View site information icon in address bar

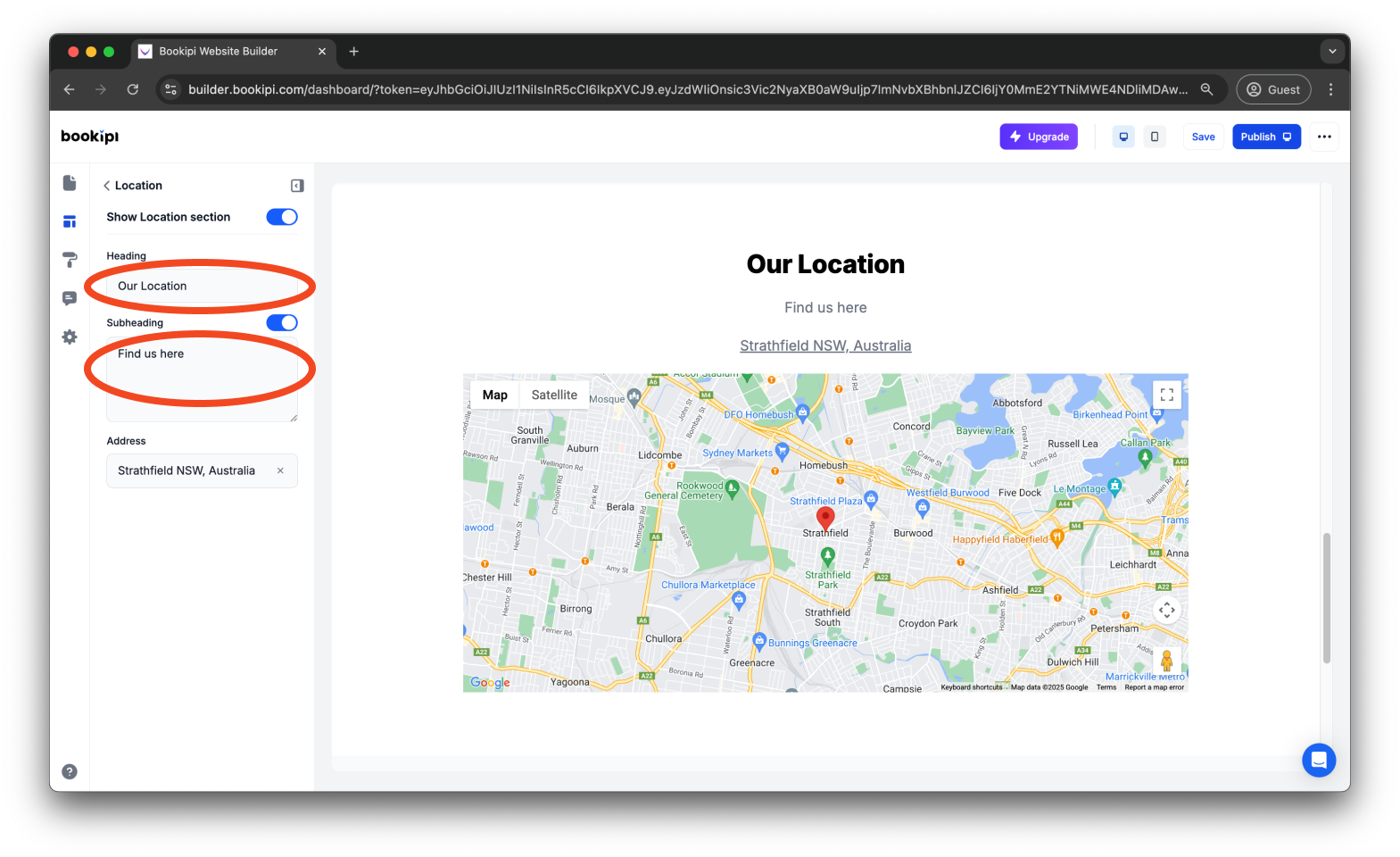(x=171, y=89)
